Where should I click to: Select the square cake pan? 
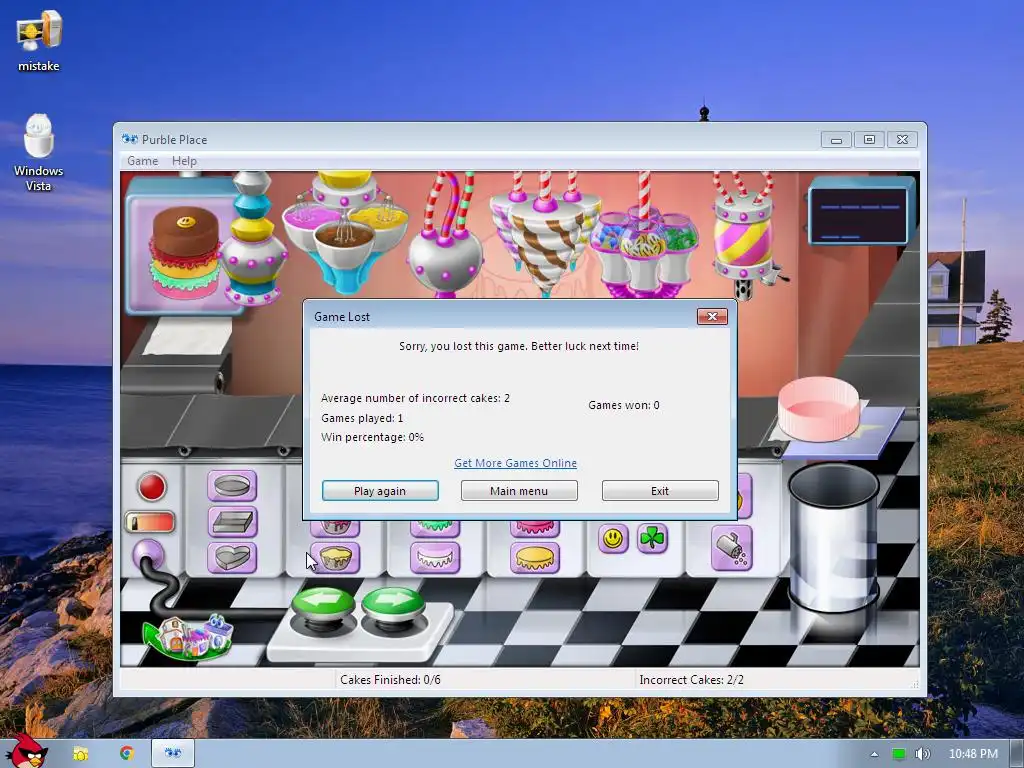(x=232, y=522)
